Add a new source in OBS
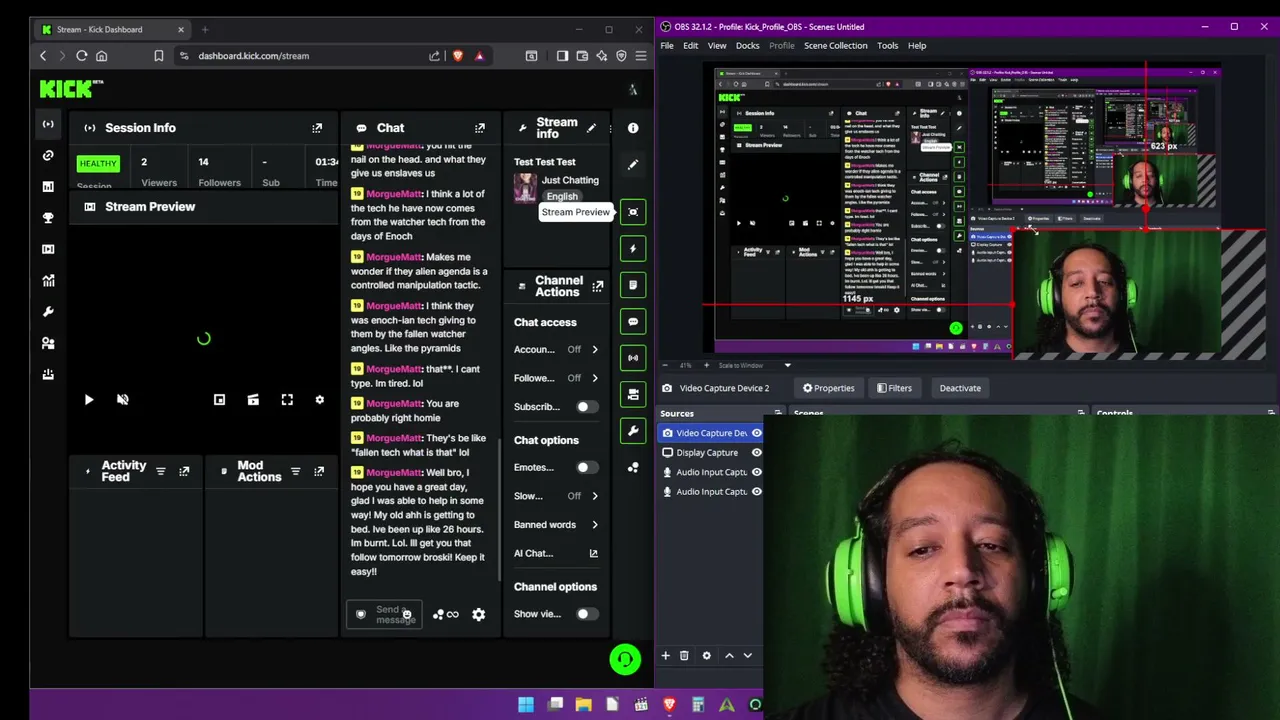 tap(665, 656)
